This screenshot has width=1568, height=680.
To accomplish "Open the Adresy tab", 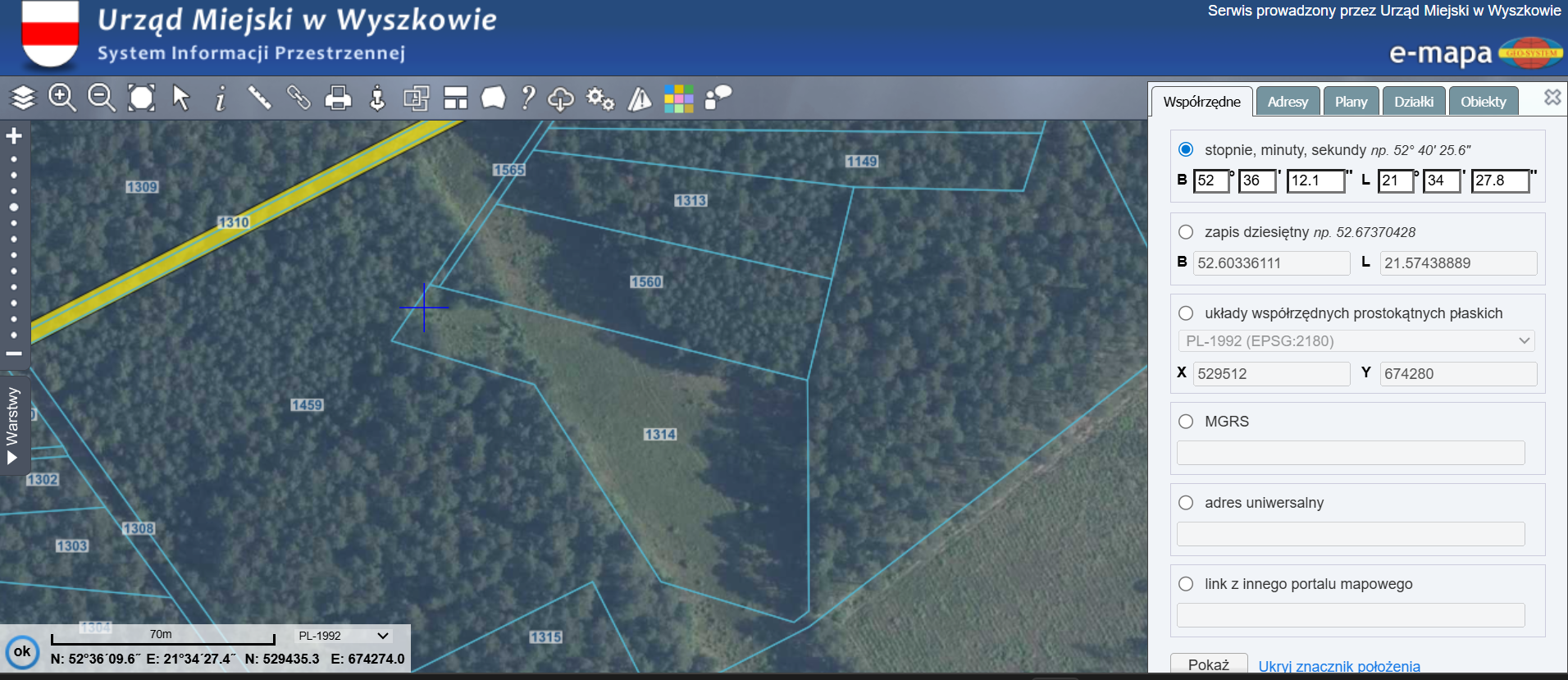I will click(1287, 102).
